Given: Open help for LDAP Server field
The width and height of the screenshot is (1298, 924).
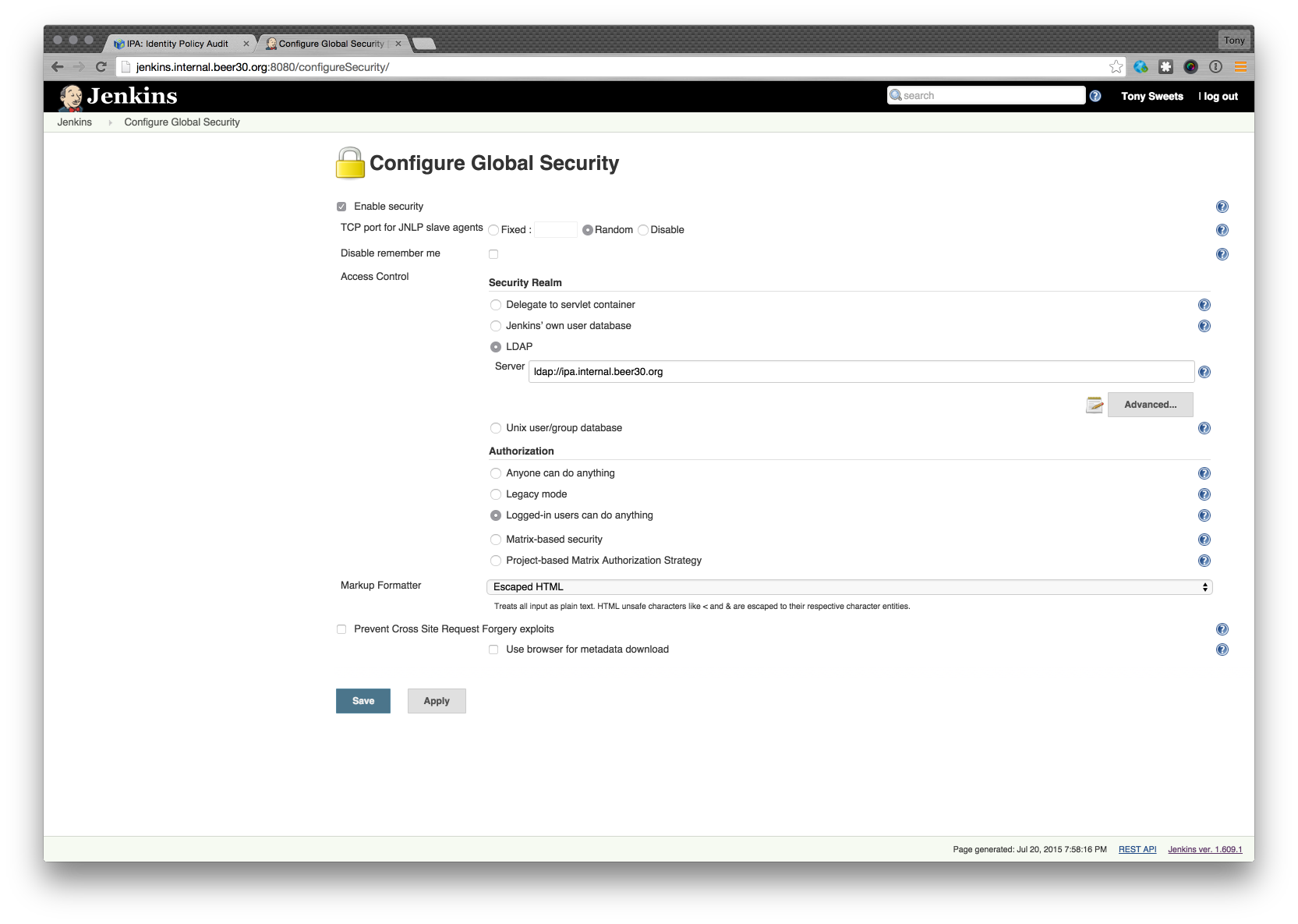Looking at the screenshot, I should (x=1204, y=372).
